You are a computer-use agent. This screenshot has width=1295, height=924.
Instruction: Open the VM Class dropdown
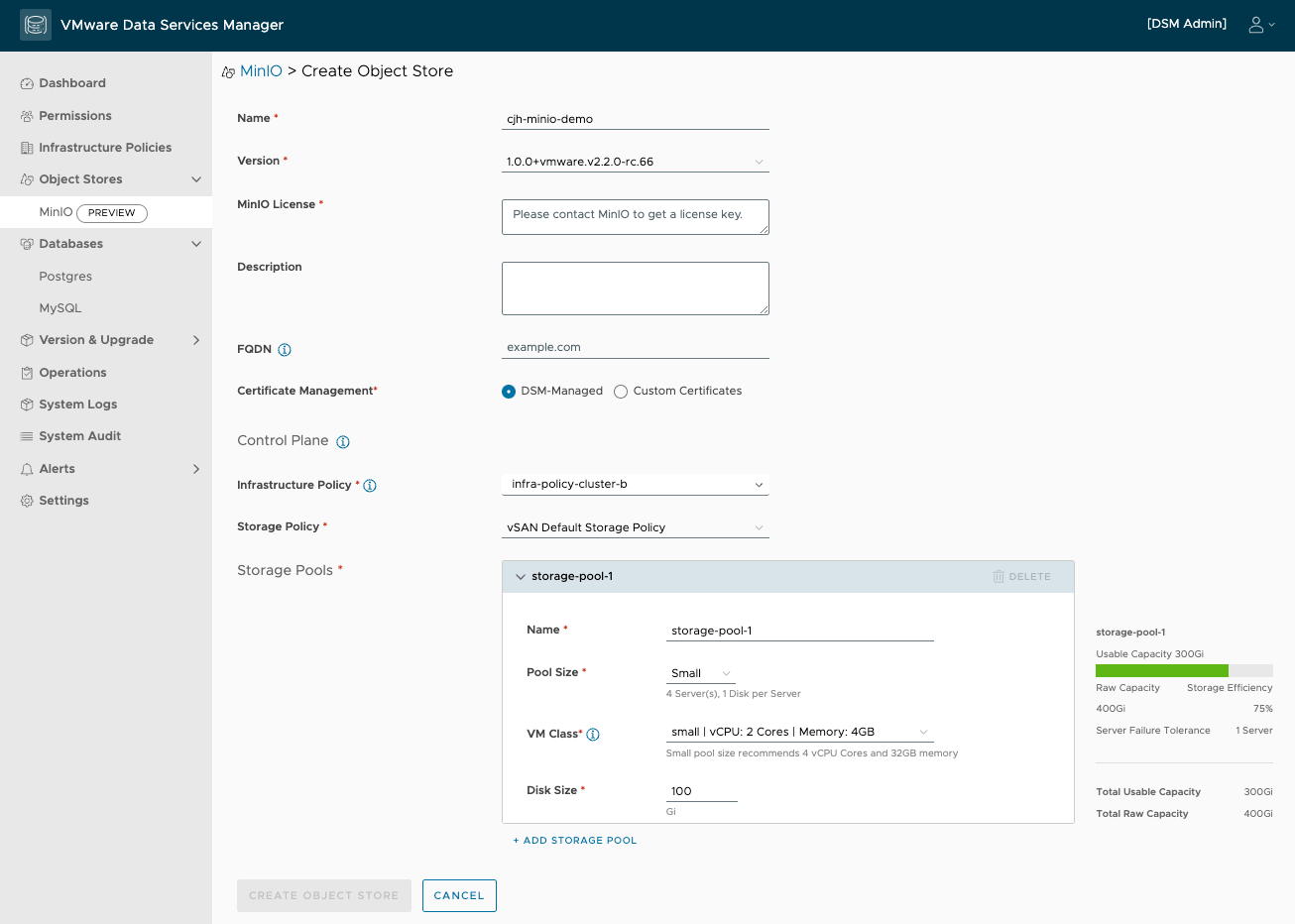(800, 732)
